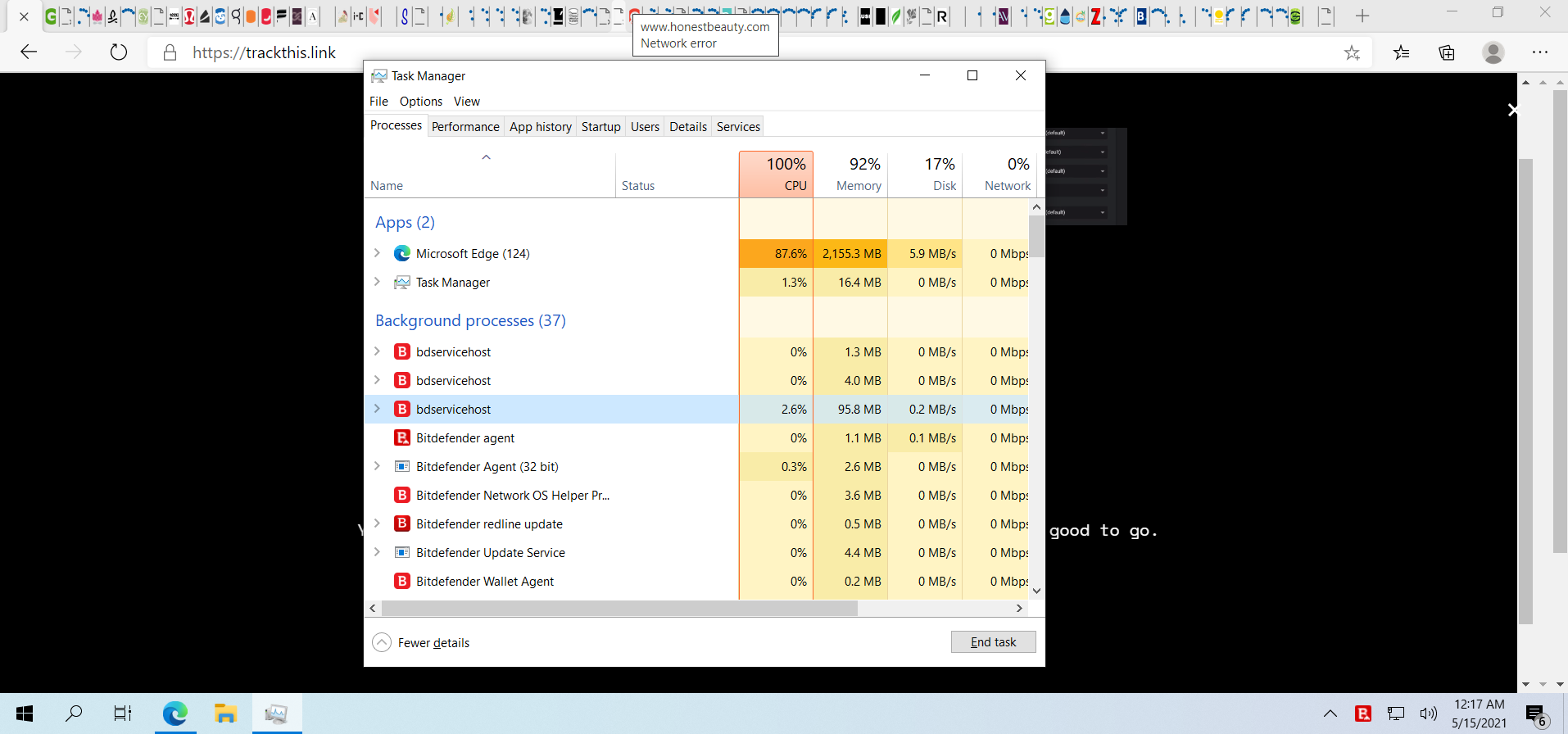
Task: Refresh the trackthis.link page
Action: 119,52
